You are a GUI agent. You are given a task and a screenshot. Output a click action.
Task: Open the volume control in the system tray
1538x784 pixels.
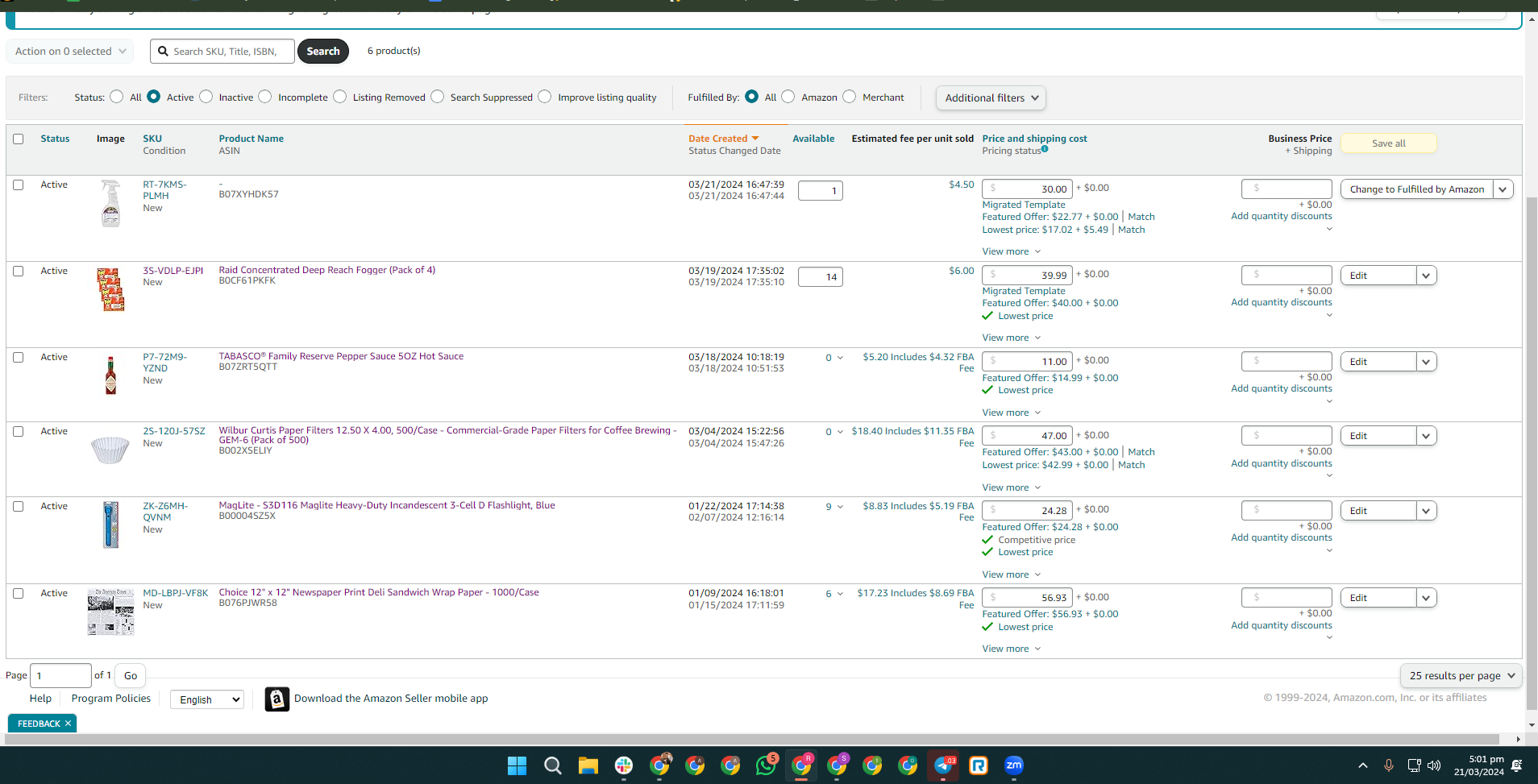click(x=1434, y=765)
